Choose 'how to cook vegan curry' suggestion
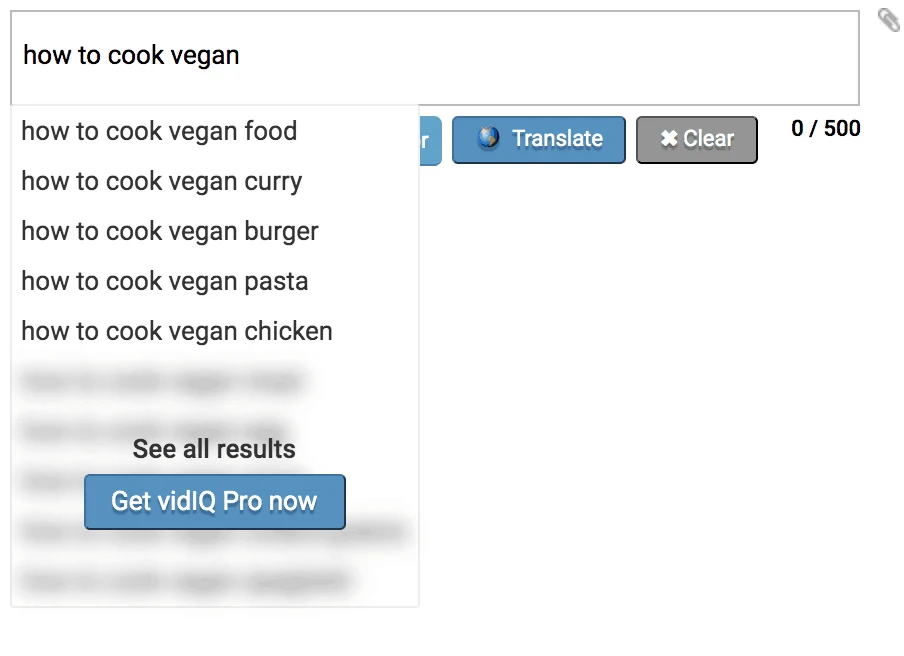 [161, 181]
